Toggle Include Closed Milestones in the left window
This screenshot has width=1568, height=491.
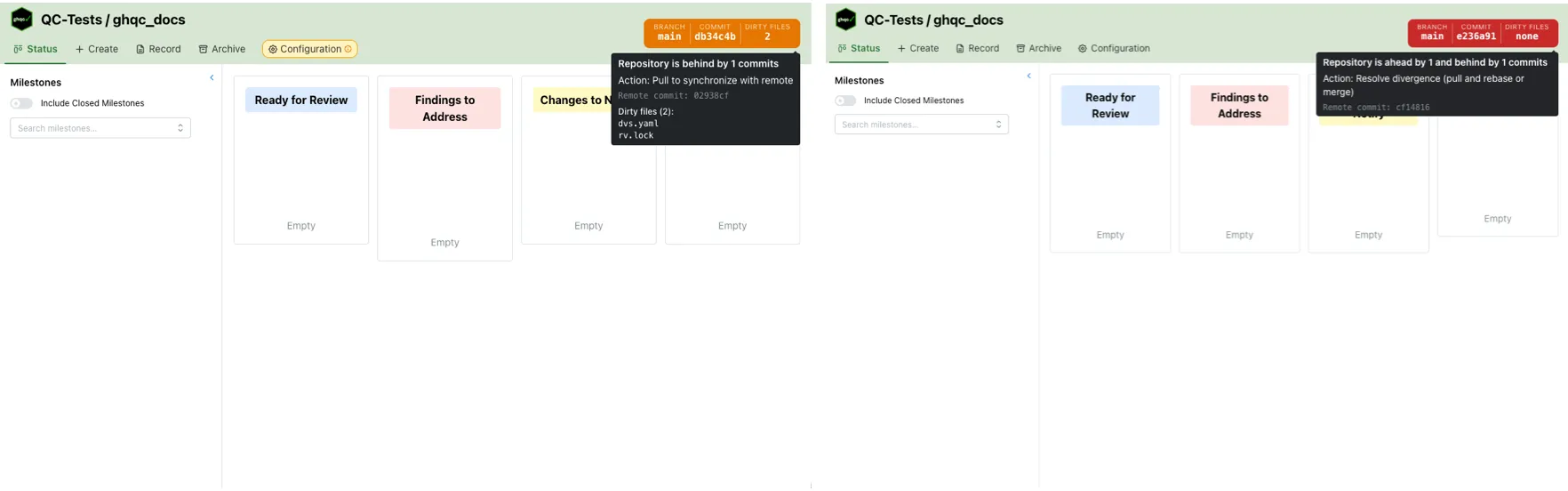tap(21, 103)
